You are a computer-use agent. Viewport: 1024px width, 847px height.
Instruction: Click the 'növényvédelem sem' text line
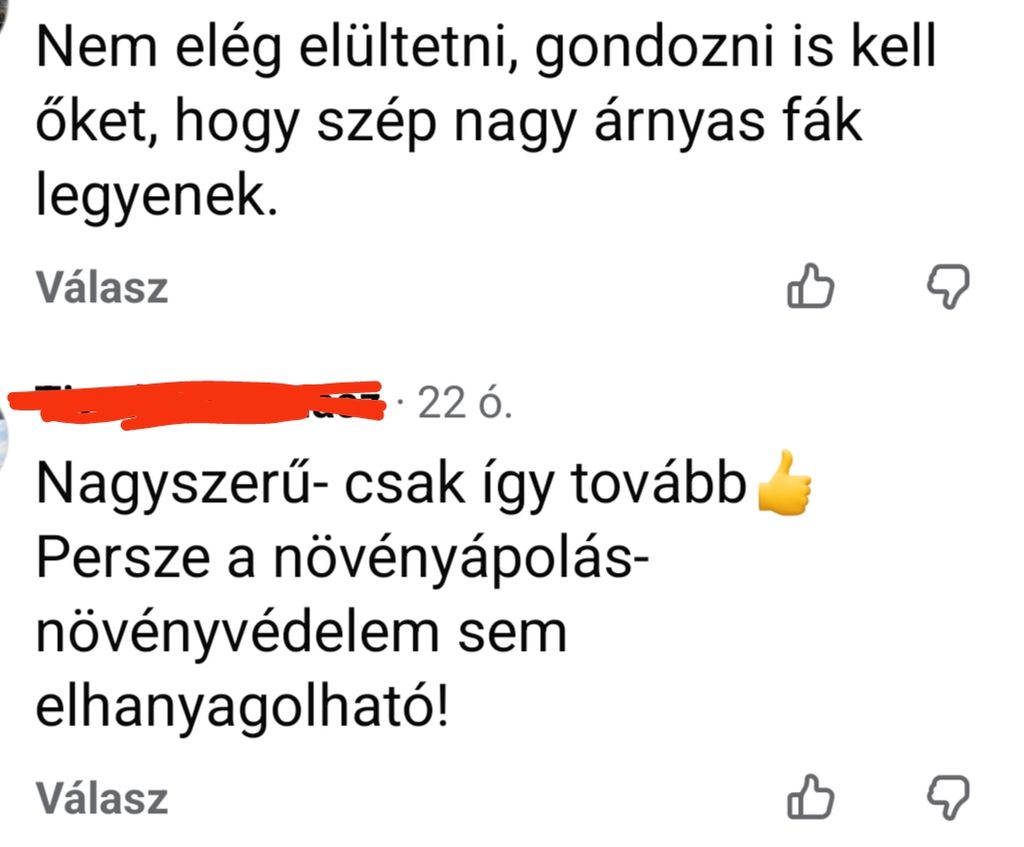(301, 633)
